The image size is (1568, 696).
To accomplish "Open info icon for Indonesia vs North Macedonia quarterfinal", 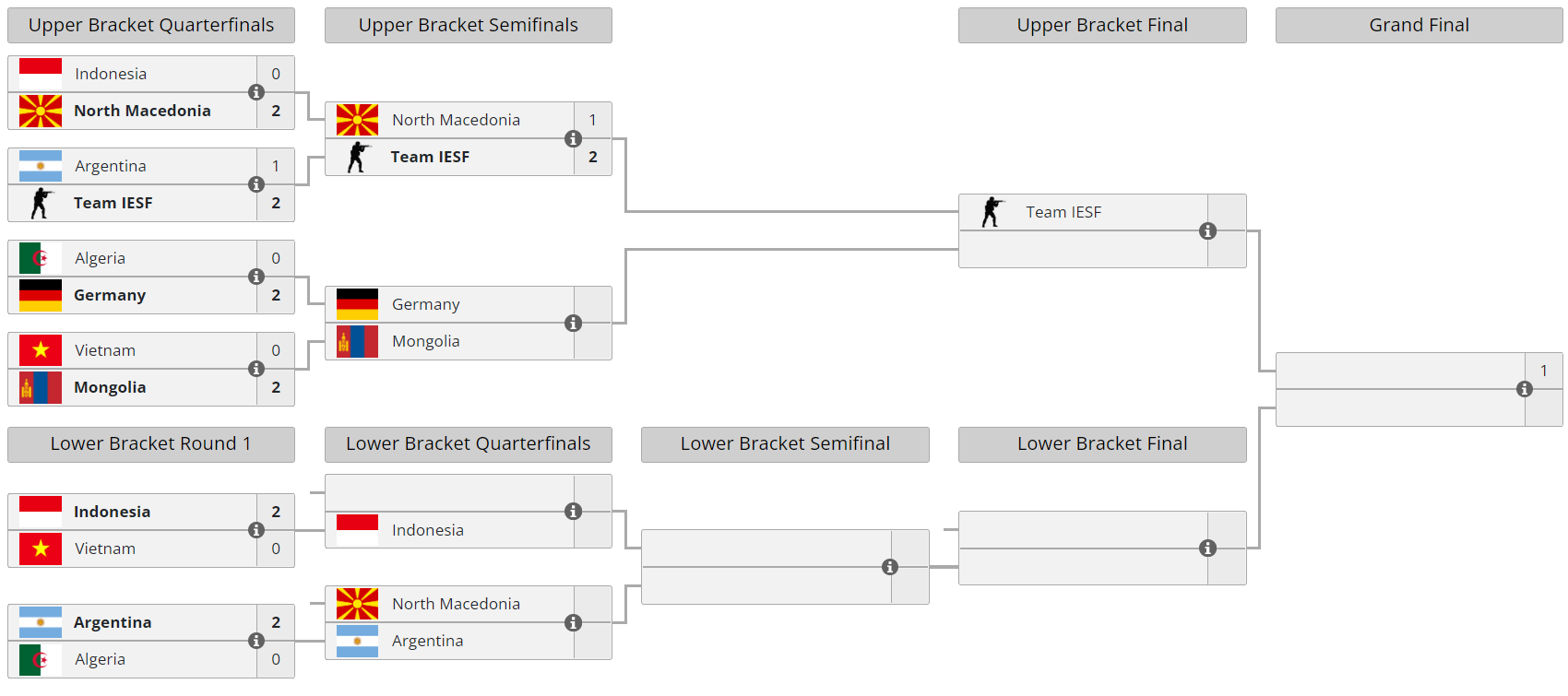I will [256, 92].
